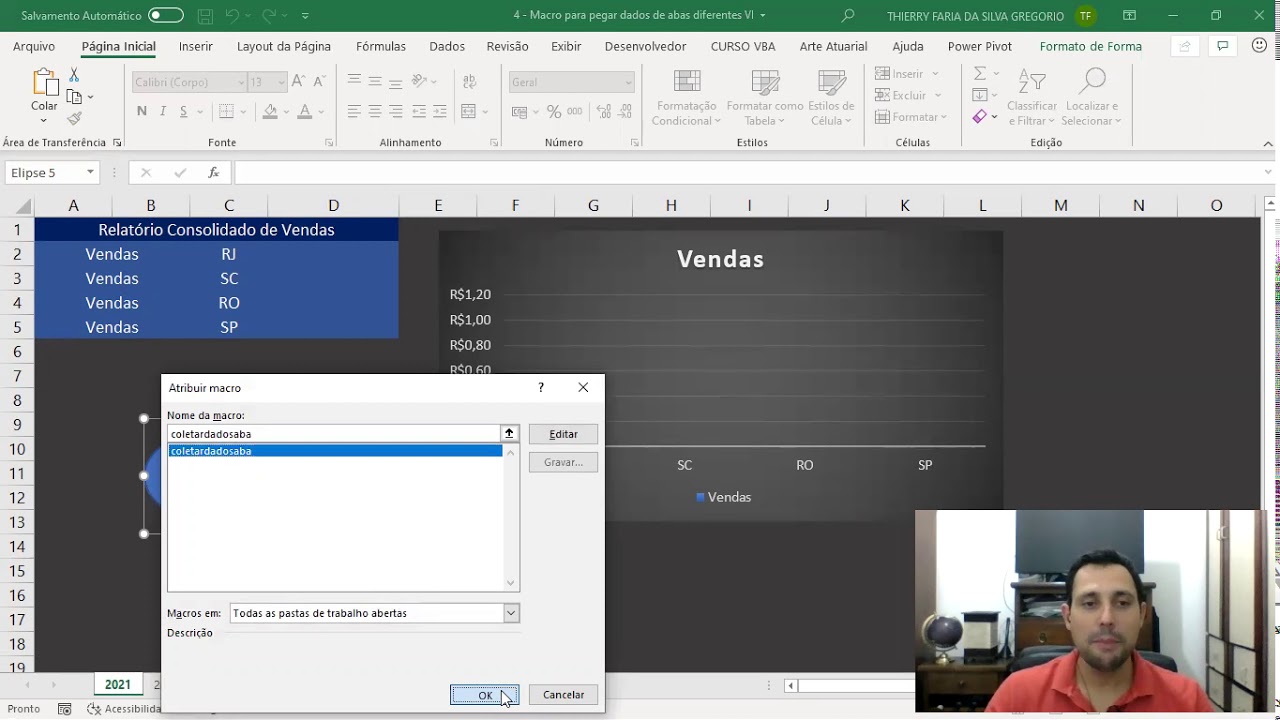Click the Editar button in dialog

pos(563,434)
